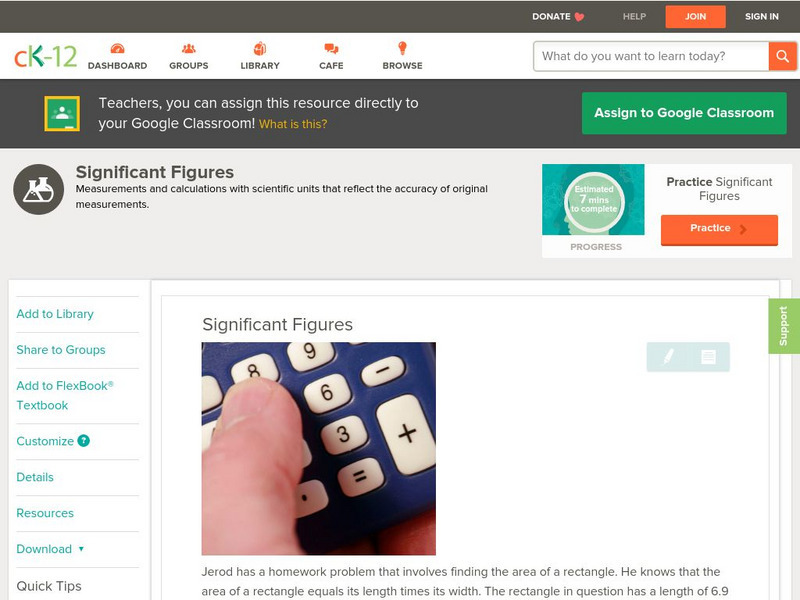Open the Library backpack icon
800x600 pixels.
point(260,48)
